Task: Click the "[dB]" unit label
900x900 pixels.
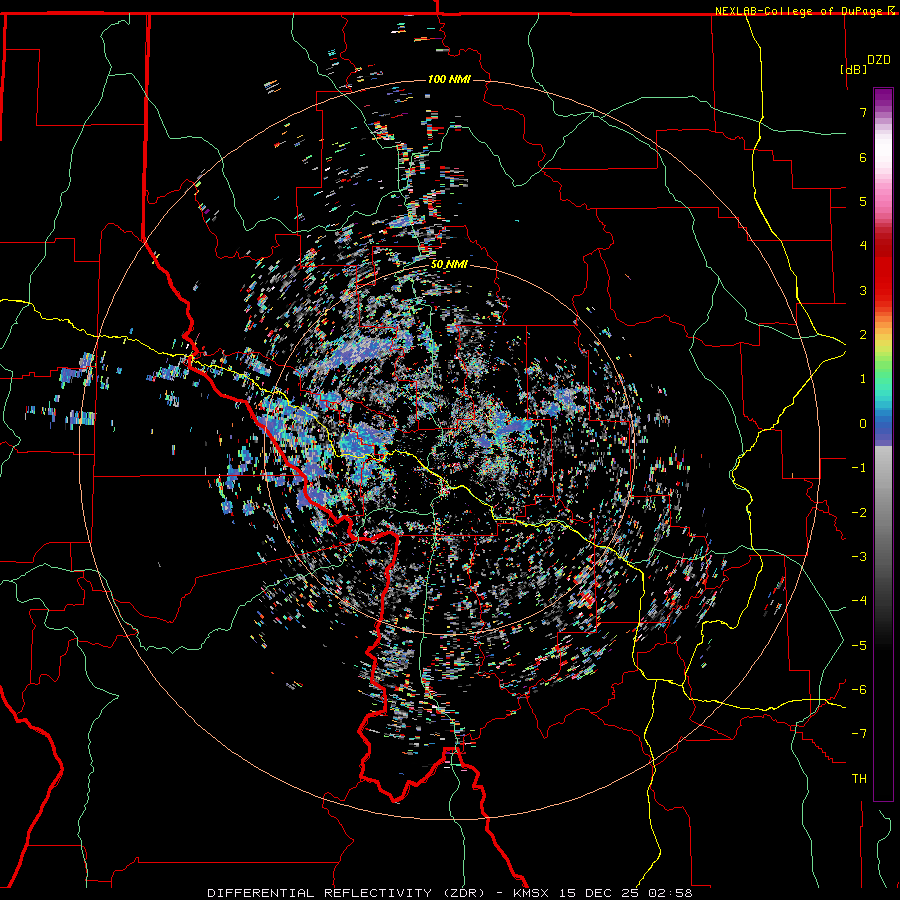Action: click(854, 69)
